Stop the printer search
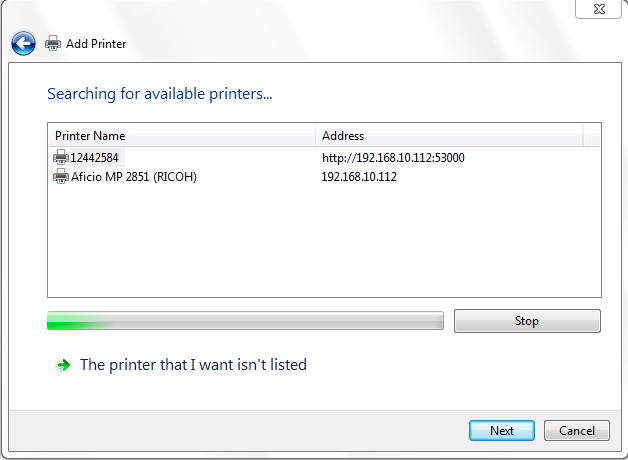This screenshot has height=460, width=628. [527, 321]
